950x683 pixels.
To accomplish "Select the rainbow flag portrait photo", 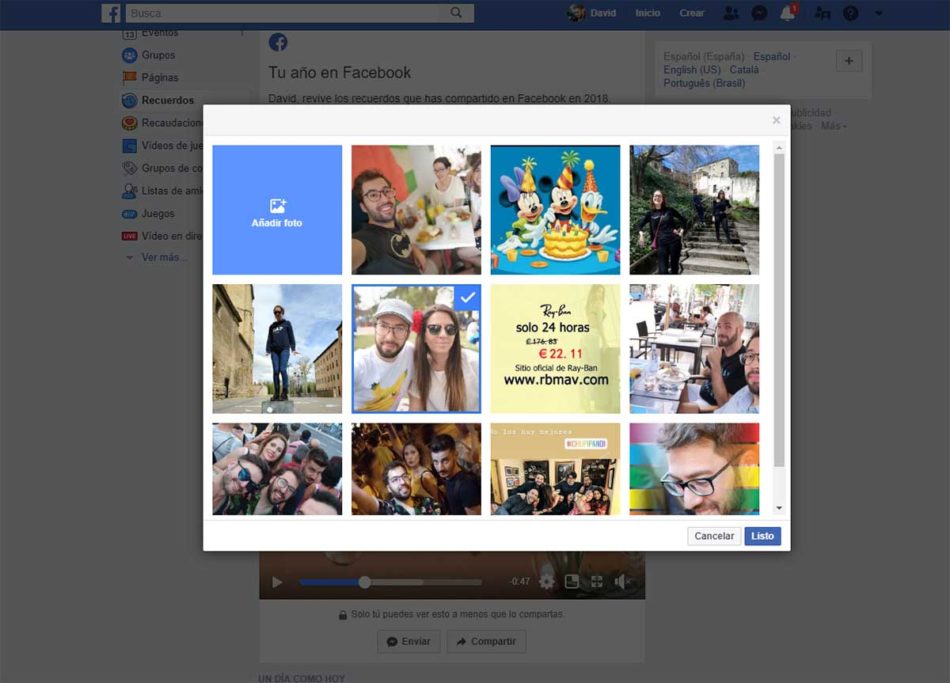I will pyautogui.click(x=694, y=468).
